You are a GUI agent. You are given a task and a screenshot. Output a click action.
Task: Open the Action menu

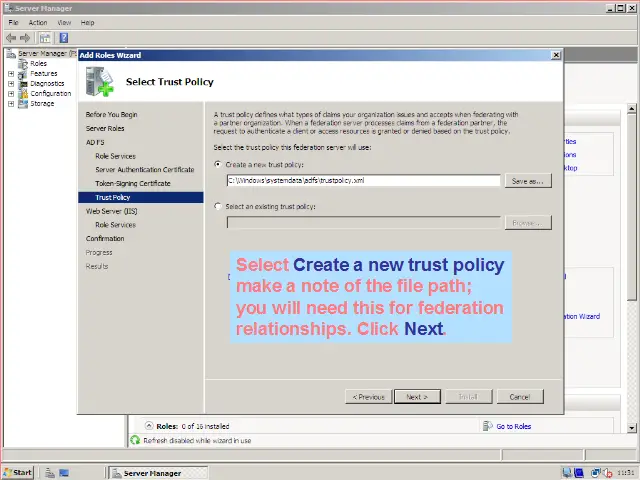pos(38,22)
